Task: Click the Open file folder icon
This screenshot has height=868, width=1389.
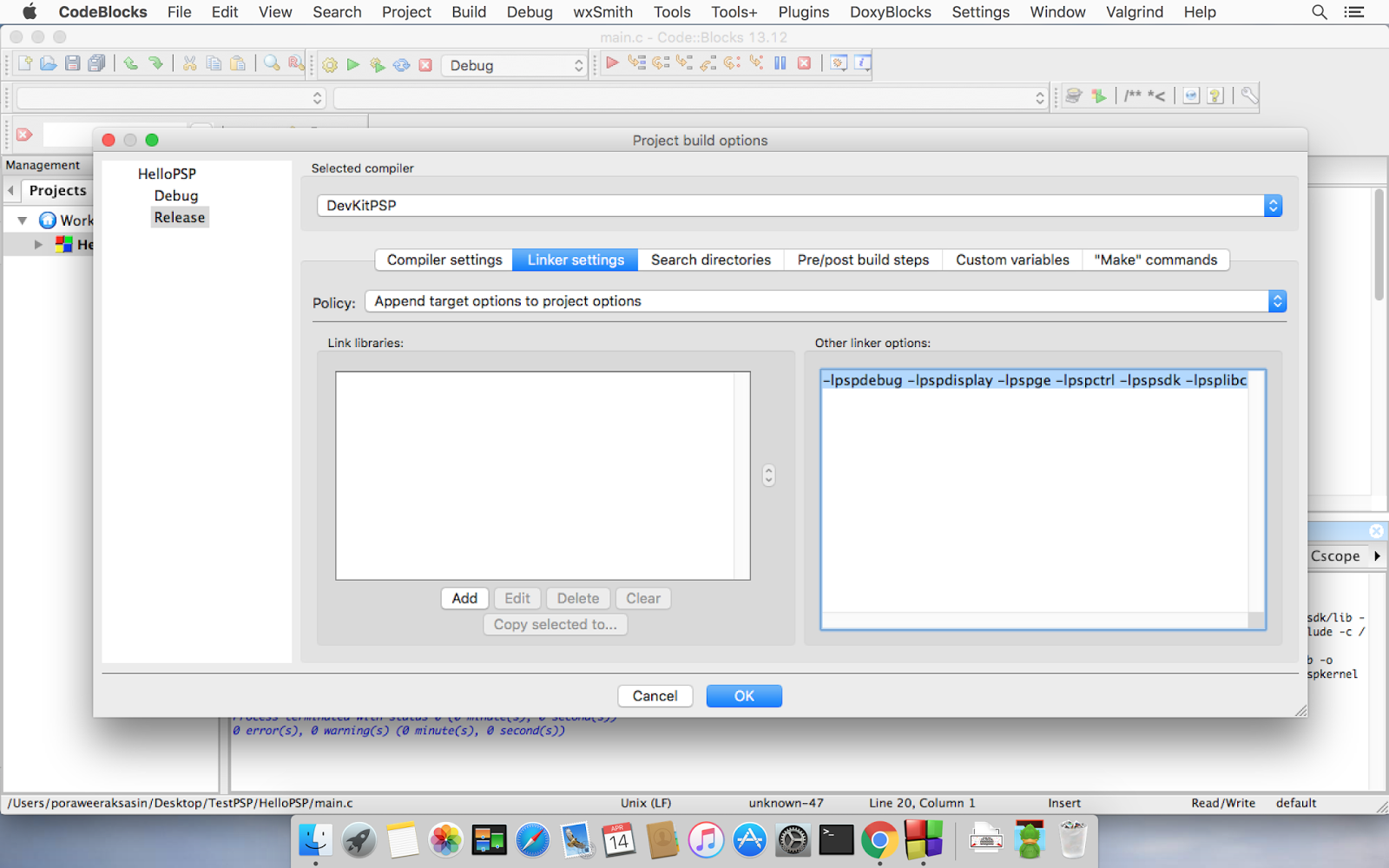Action: [49, 63]
